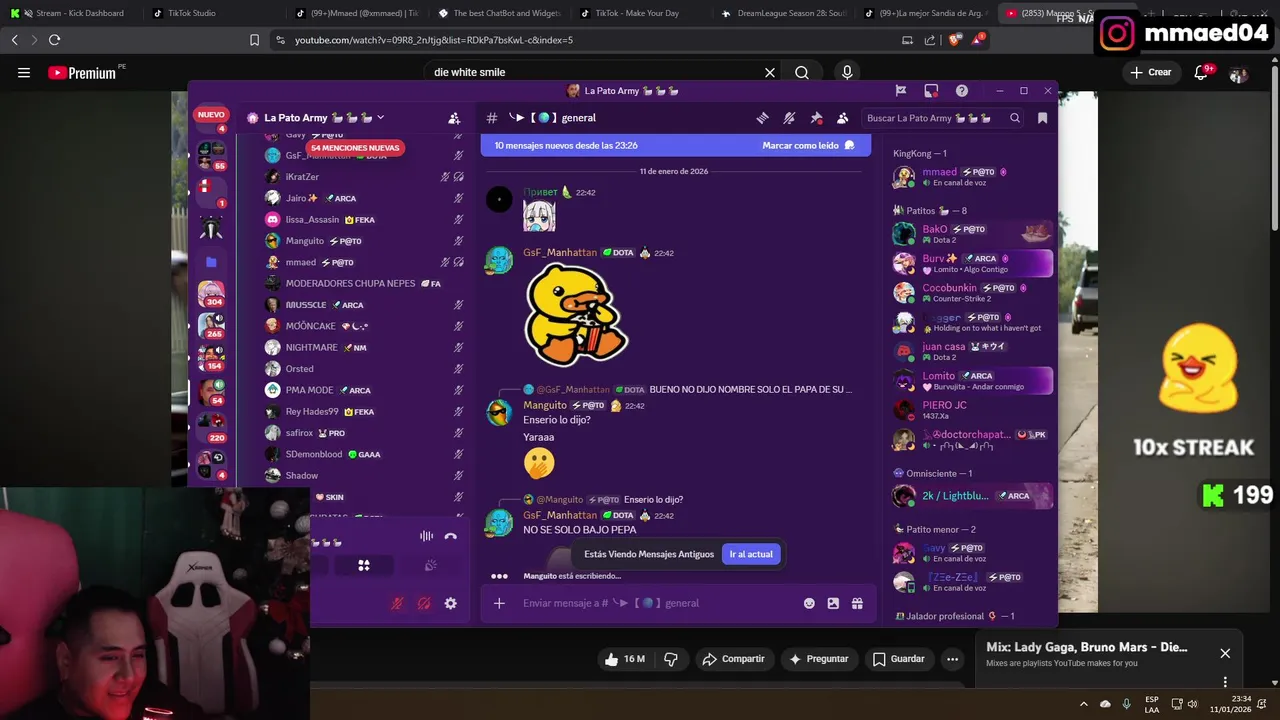This screenshot has height=720, width=1280.
Task: Click Compartir button below video
Action: [x=734, y=659]
